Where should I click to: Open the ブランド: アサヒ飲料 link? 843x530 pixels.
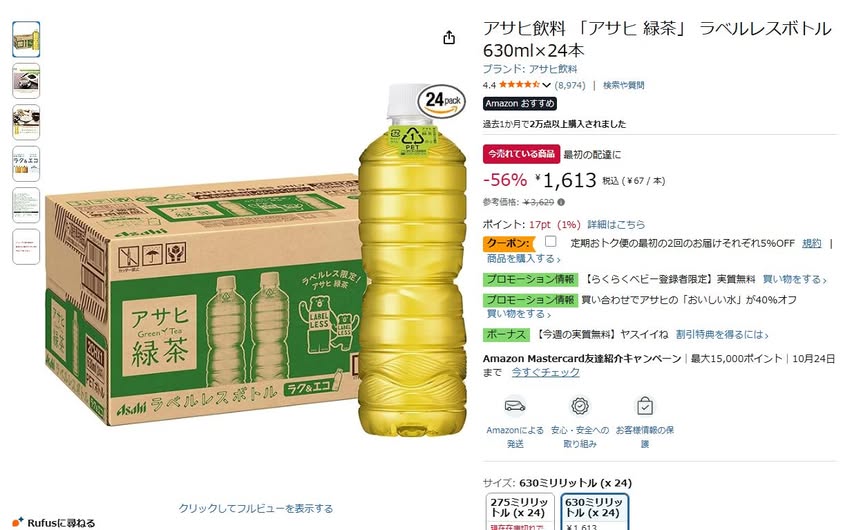530,69
